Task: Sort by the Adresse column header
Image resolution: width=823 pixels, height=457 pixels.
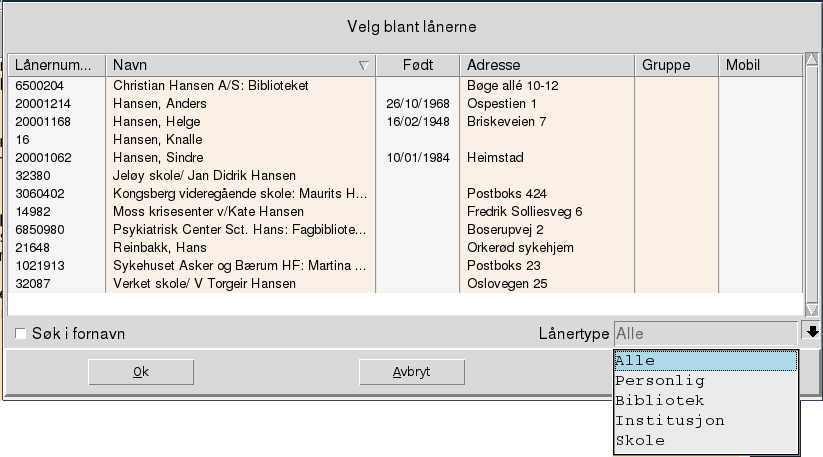Action: click(x=547, y=65)
